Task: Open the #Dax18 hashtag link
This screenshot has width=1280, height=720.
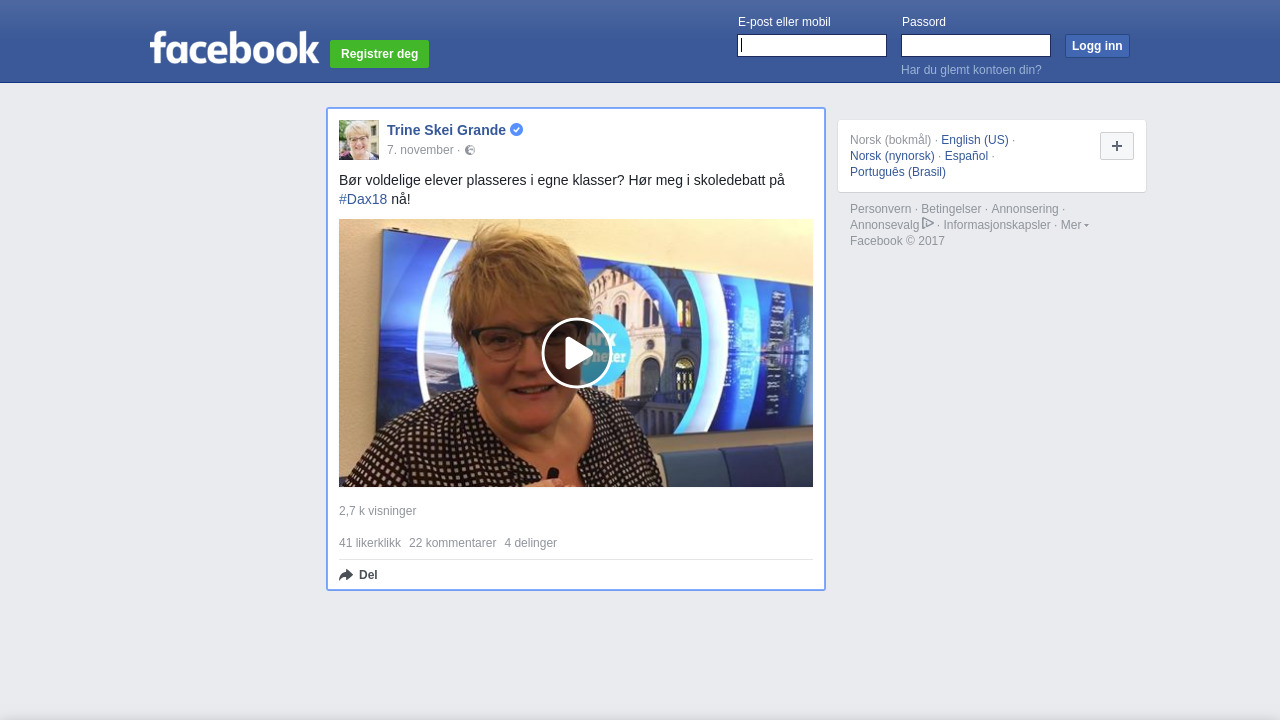Action: (x=363, y=199)
